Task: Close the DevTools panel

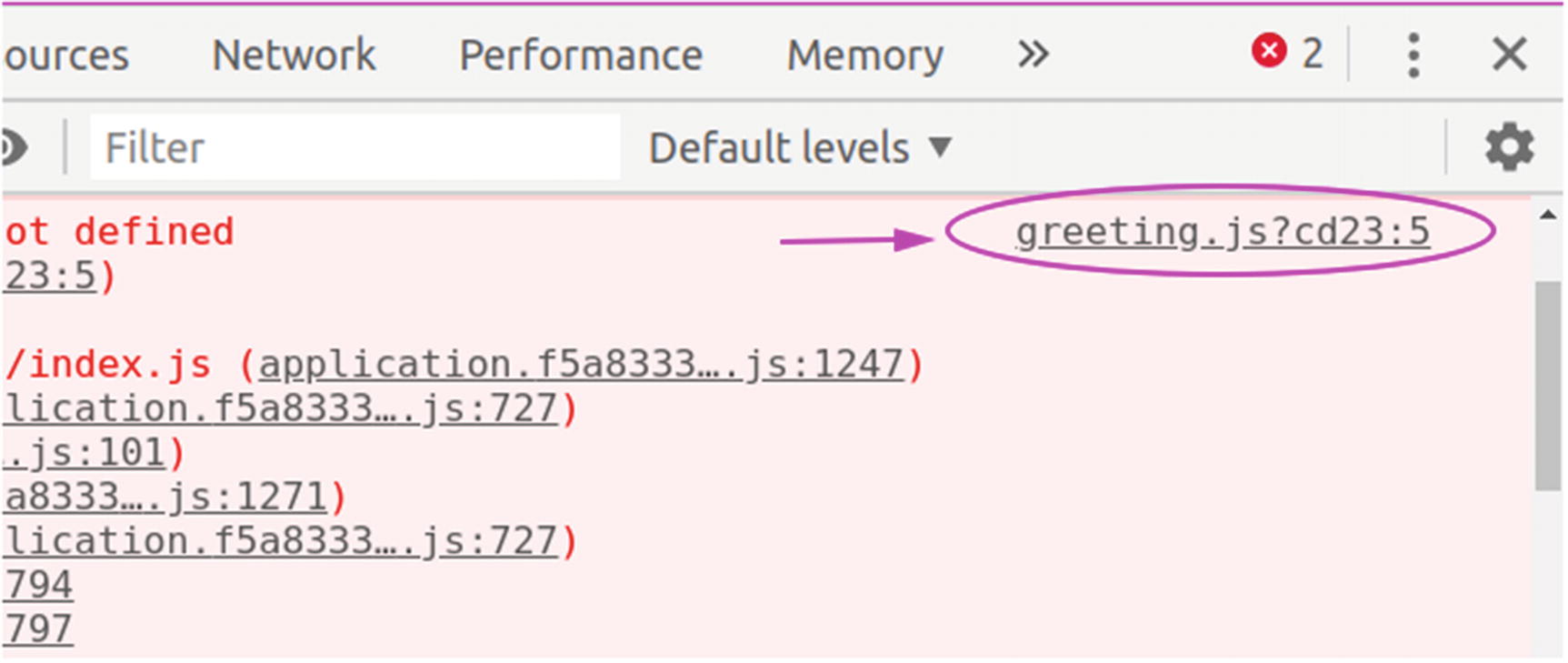Action: point(1509,55)
